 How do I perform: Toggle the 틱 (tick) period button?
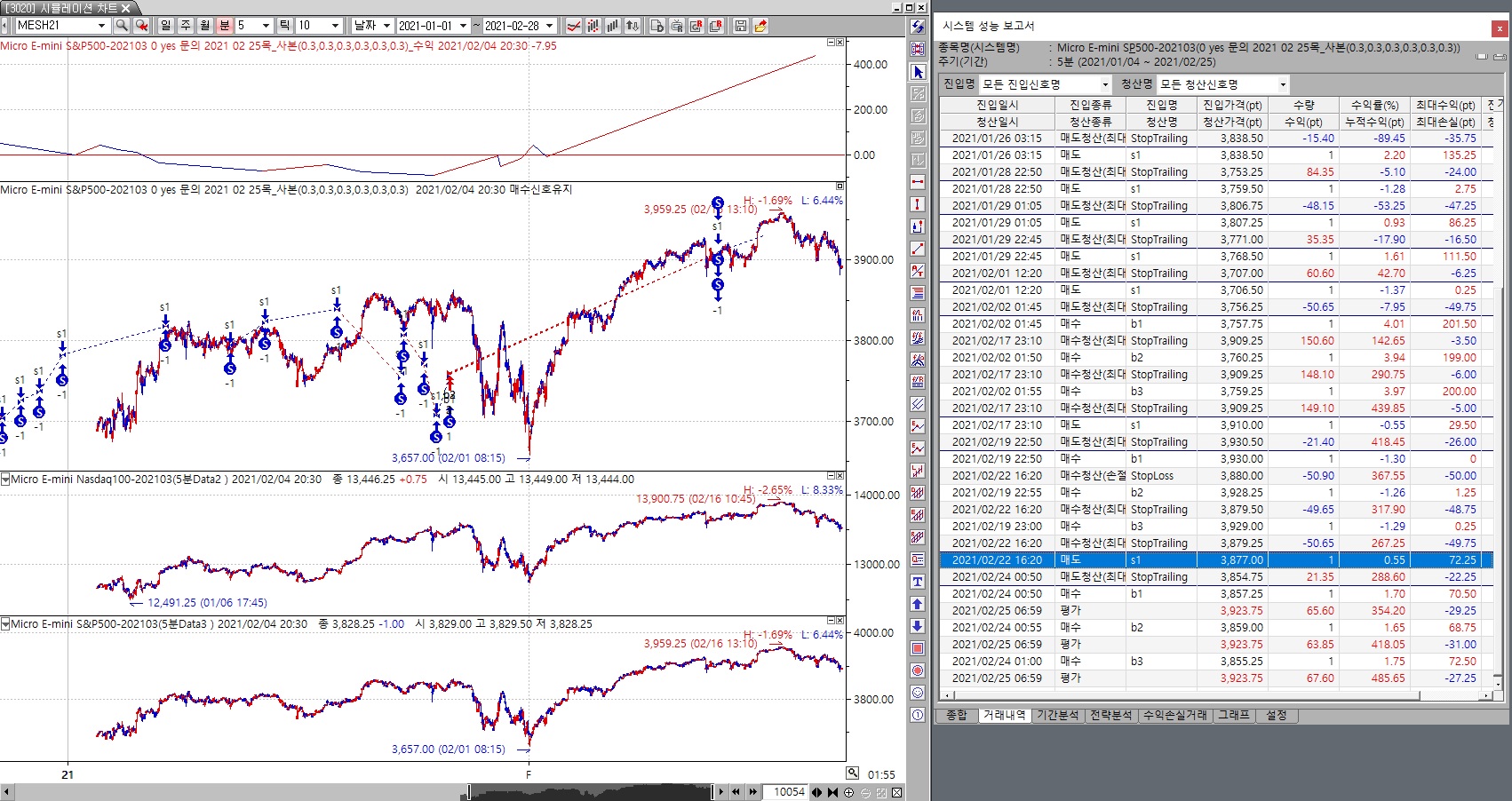pos(284,26)
